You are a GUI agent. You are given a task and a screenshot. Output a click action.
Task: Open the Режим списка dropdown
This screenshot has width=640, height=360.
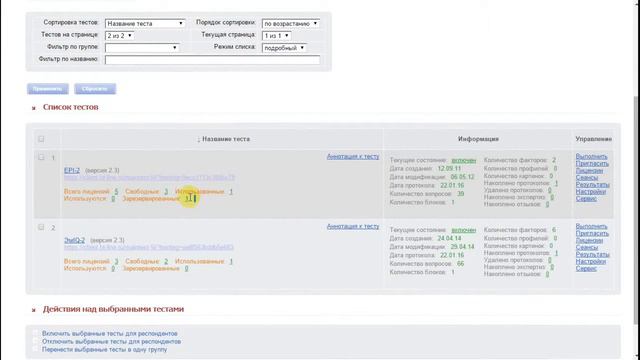point(284,48)
